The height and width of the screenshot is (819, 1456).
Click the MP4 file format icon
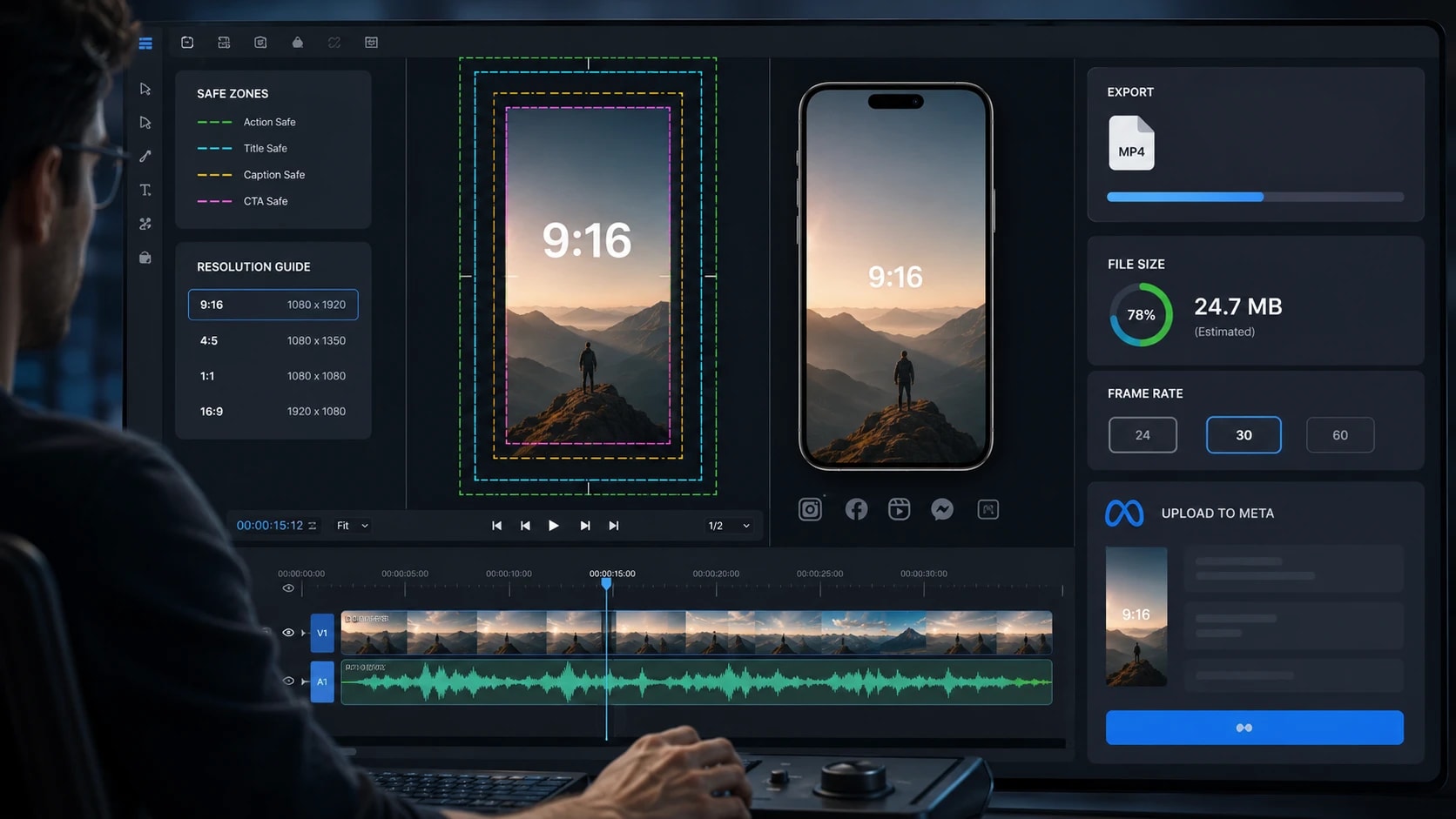pos(1131,143)
